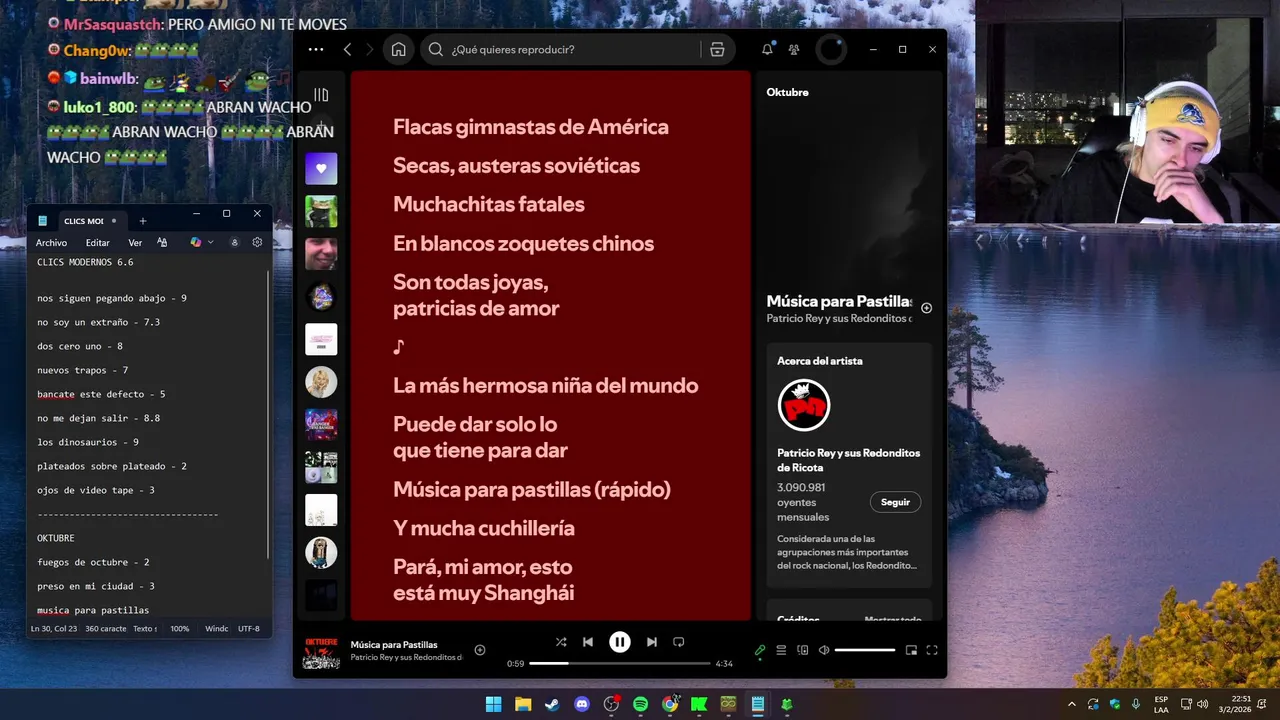The height and width of the screenshot is (720, 1280).
Task: Navigate back with Spotify's left arrow
Action: coord(347,49)
